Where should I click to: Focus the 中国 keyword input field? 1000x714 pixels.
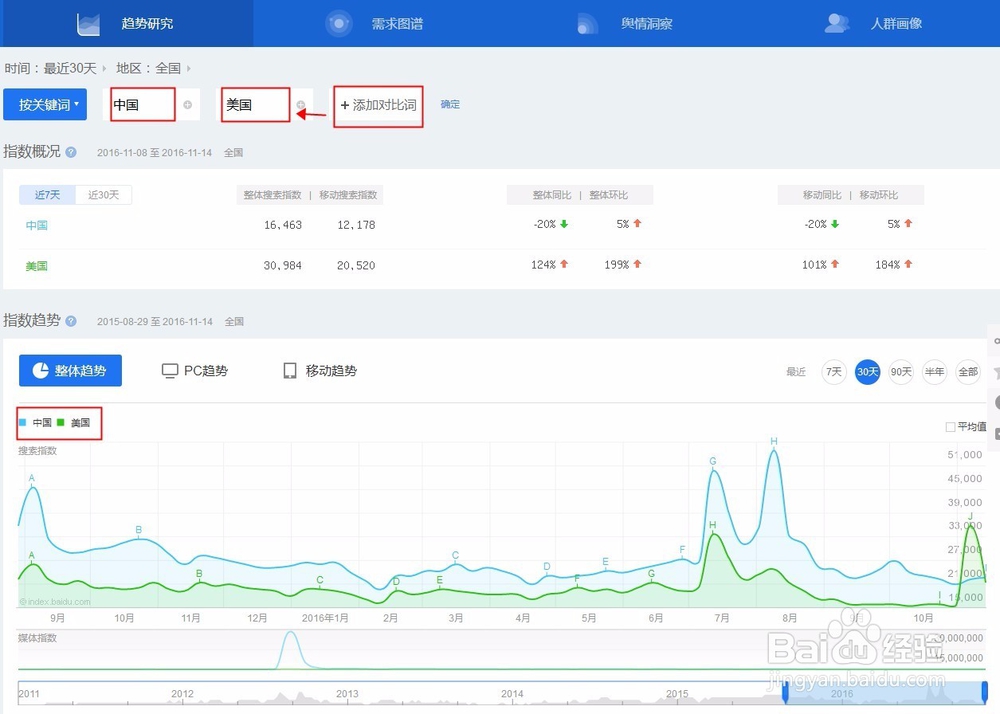[143, 105]
